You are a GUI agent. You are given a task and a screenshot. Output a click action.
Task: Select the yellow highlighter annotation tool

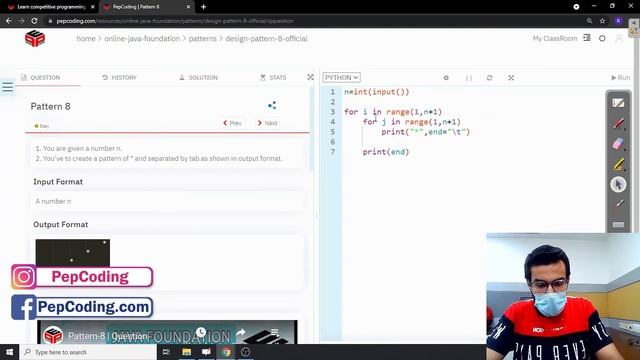618,164
